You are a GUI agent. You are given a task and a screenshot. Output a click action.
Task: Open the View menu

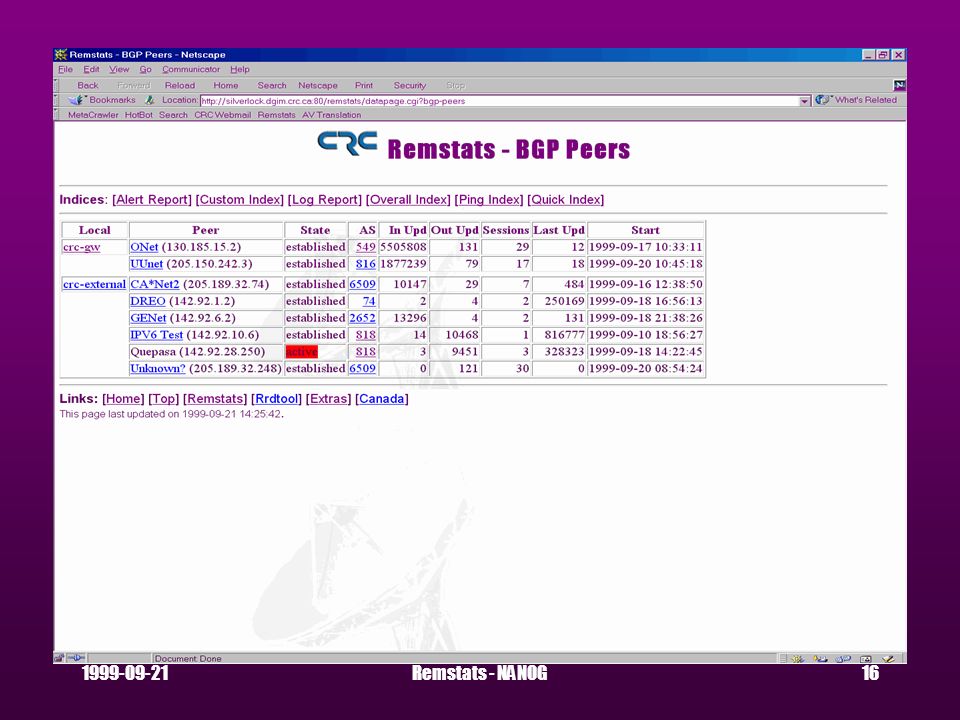[119, 69]
